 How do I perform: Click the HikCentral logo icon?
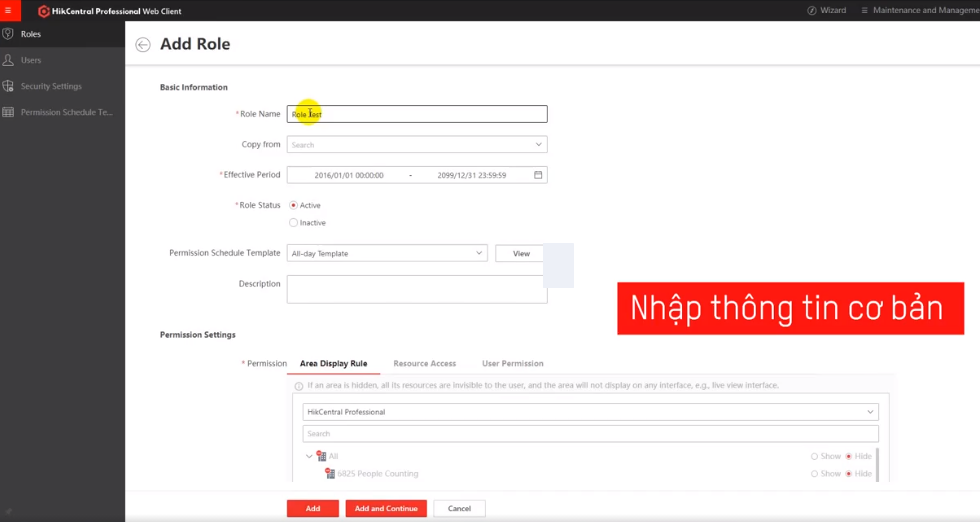click(x=43, y=11)
